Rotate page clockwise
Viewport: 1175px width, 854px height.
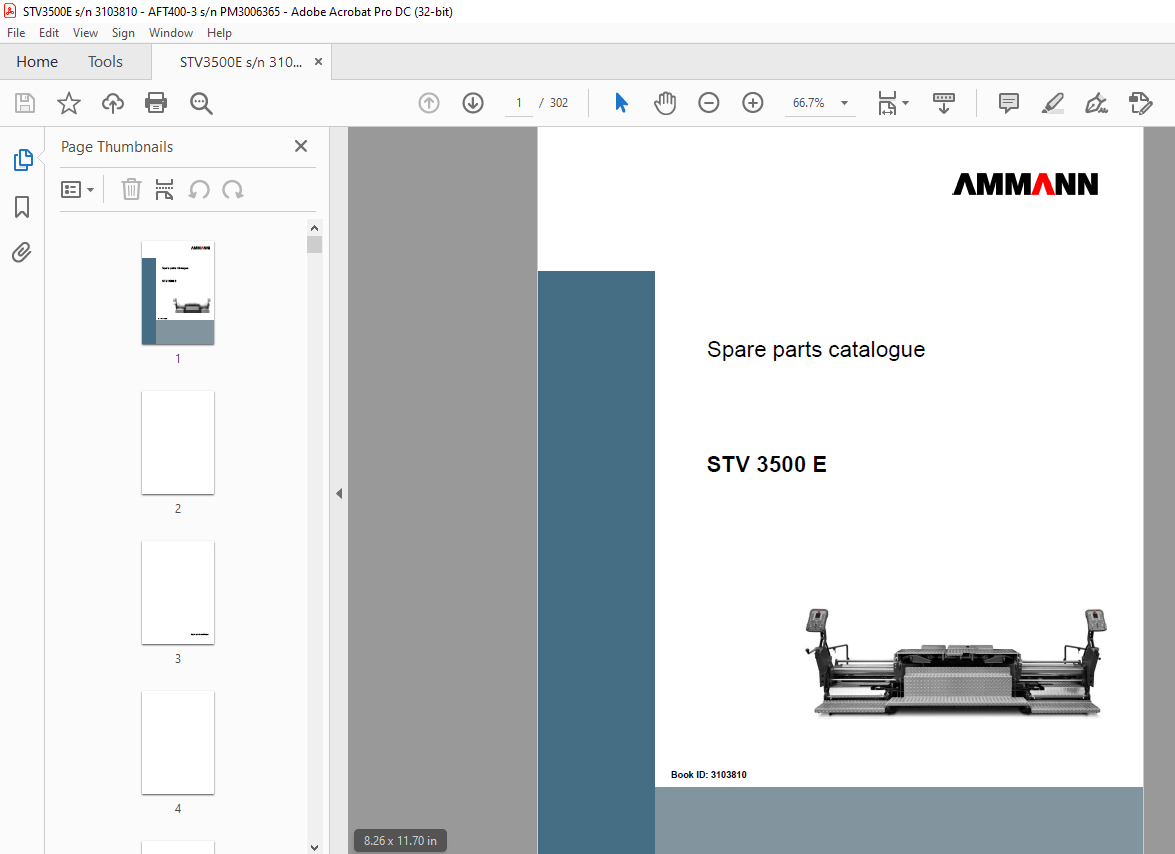point(233,190)
